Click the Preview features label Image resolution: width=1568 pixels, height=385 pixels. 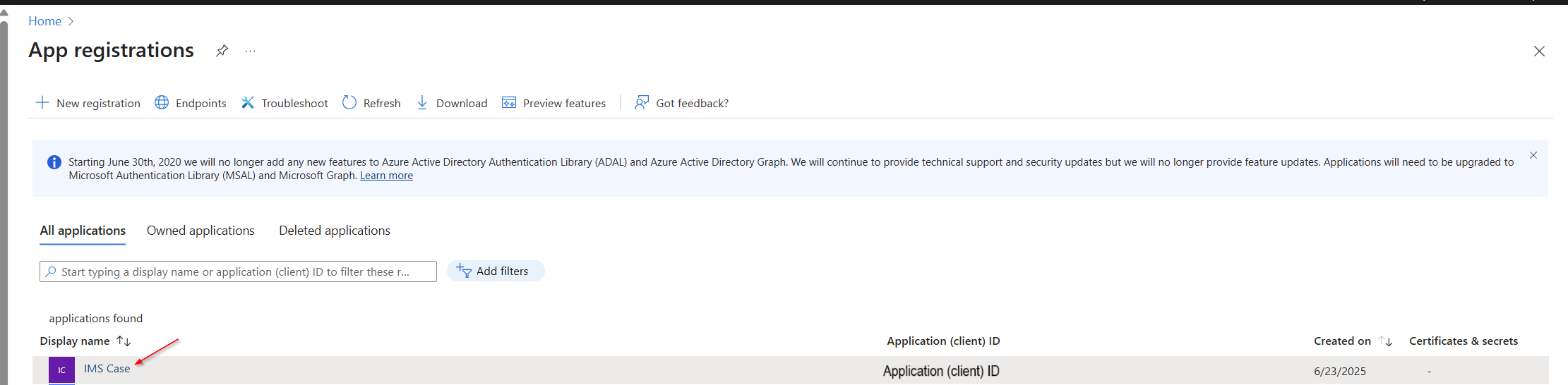(564, 103)
